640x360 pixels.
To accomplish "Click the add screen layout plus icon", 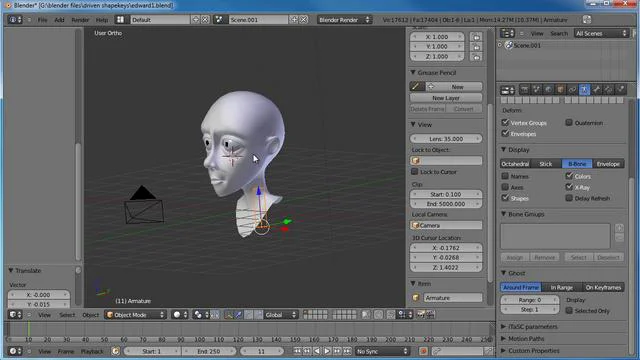I will pyautogui.click(x=196, y=20).
